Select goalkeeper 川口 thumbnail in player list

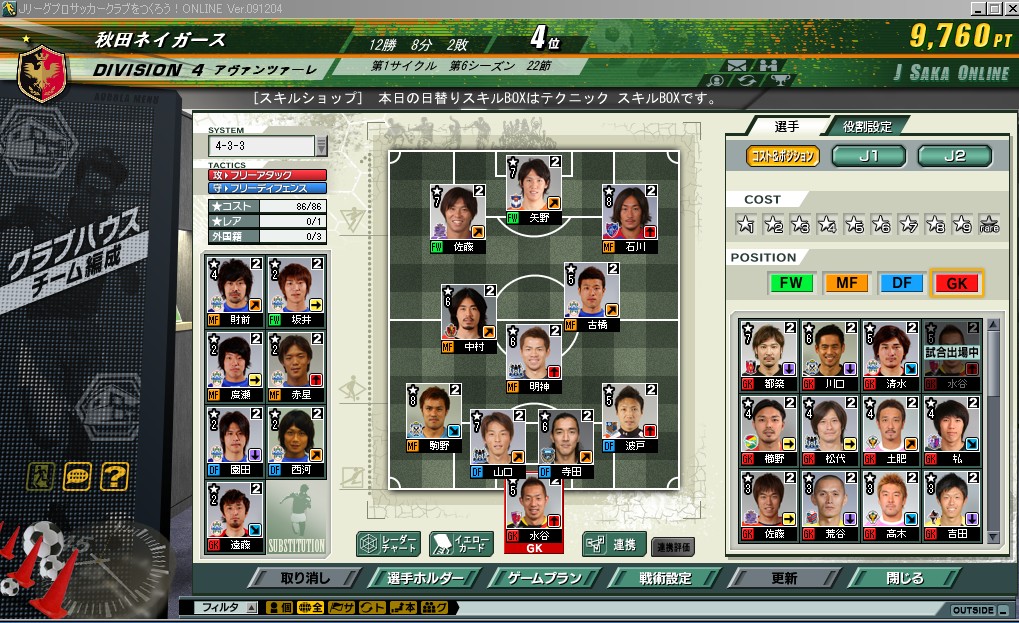click(830, 355)
